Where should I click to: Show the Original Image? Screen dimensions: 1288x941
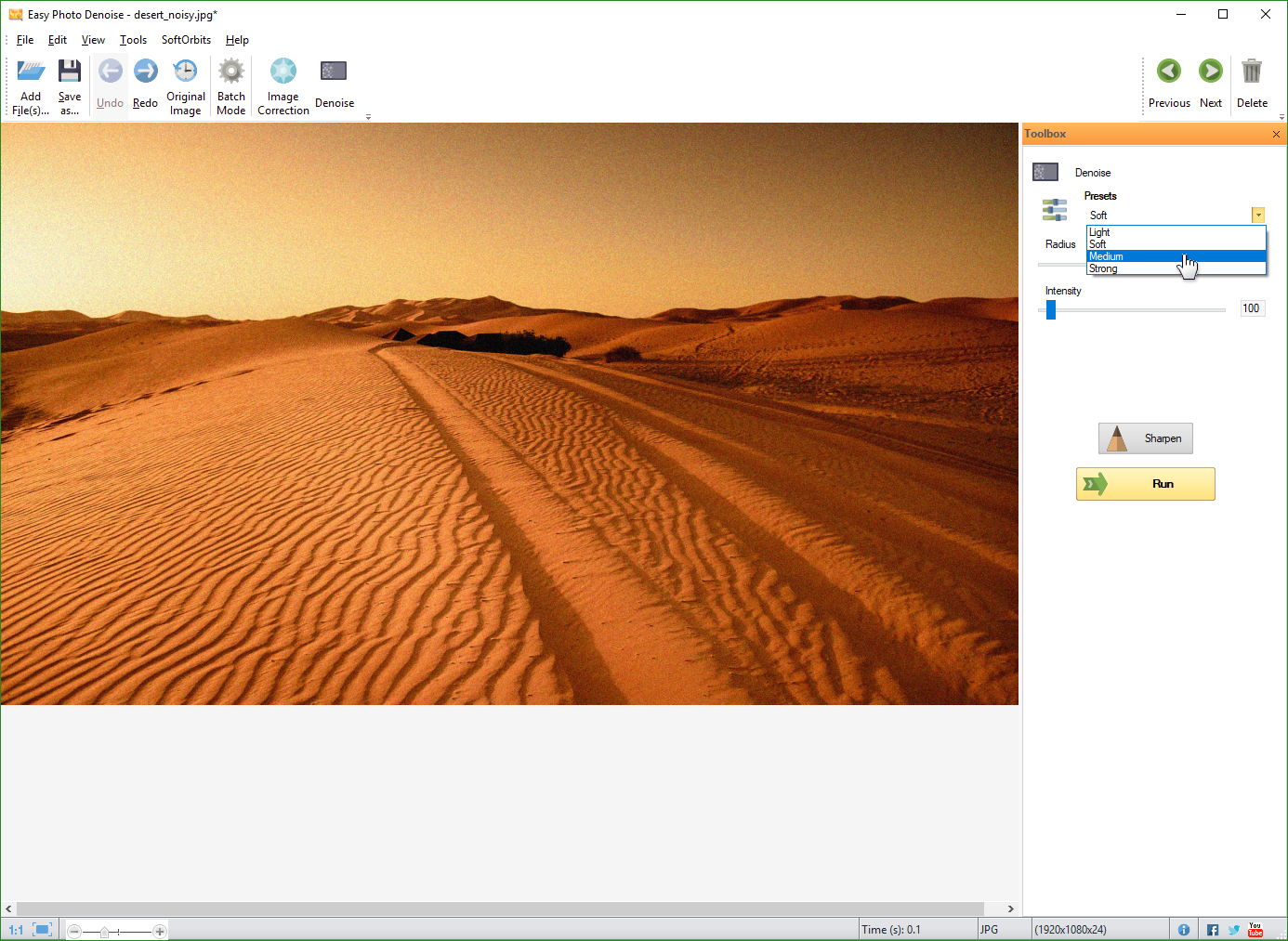click(x=186, y=86)
